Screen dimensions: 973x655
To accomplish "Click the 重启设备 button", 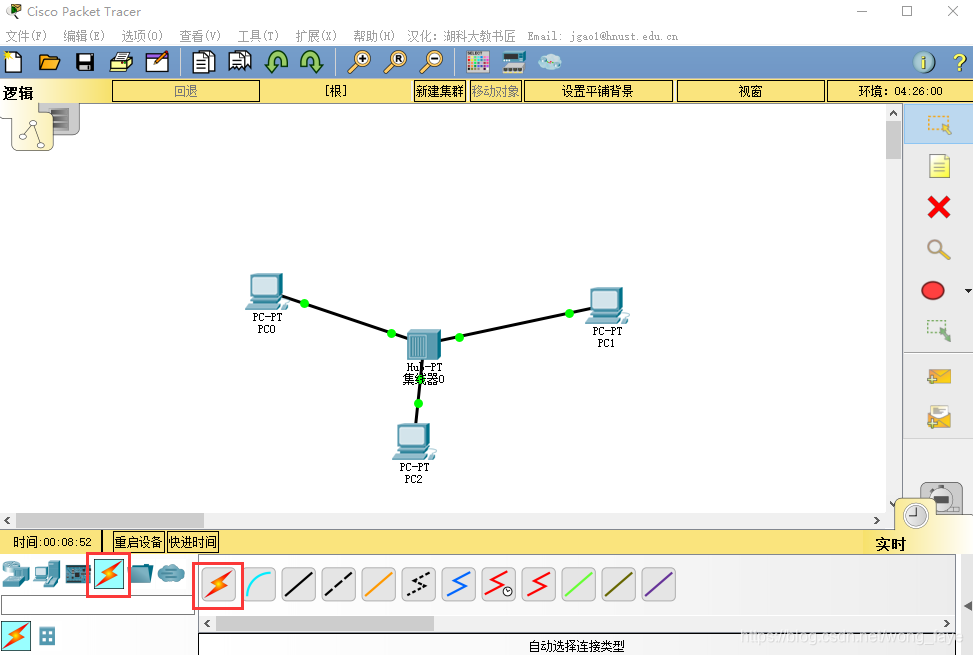I will tap(138, 542).
